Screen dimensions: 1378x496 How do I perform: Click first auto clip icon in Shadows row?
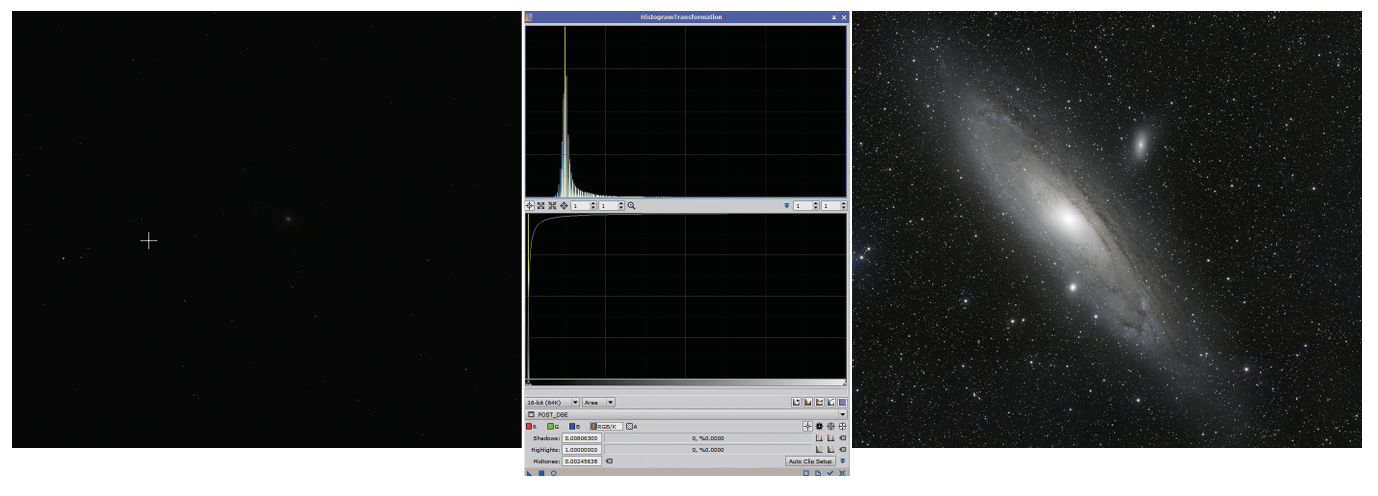pyautogui.click(x=819, y=438)
